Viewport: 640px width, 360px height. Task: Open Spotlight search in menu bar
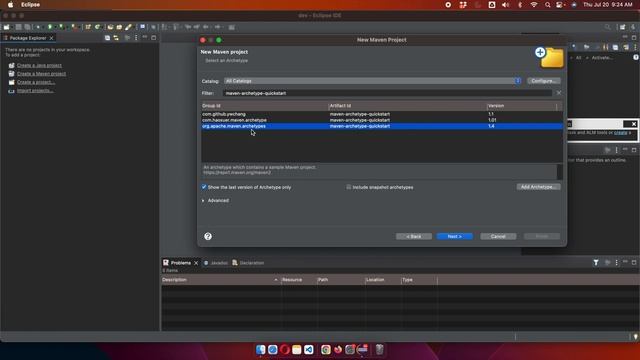547,4
